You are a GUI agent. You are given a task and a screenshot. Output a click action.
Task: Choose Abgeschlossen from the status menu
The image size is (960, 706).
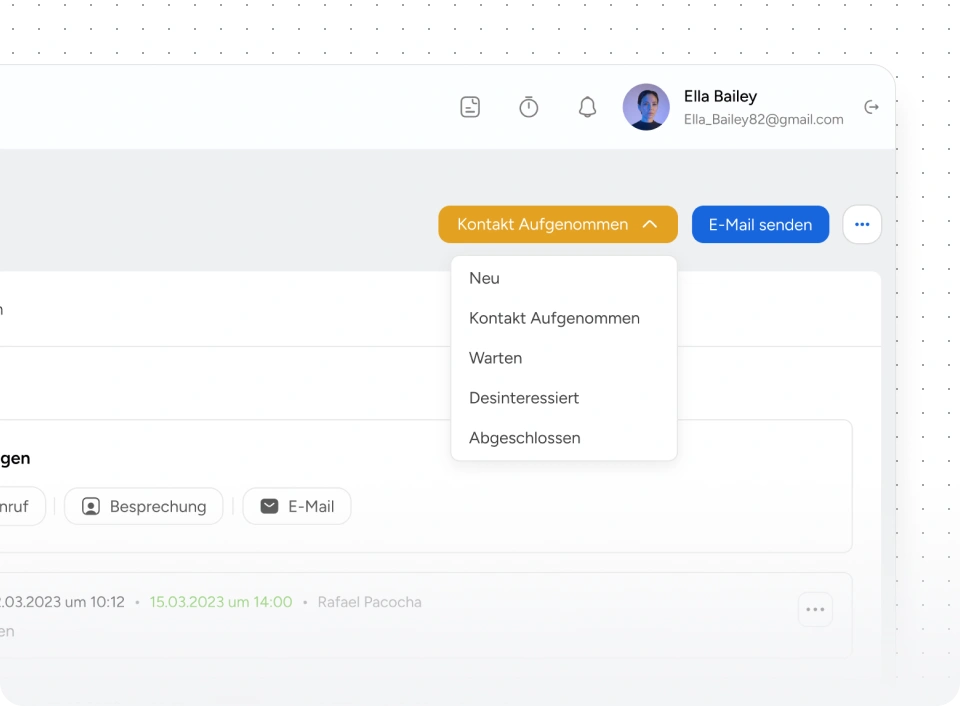click(x=525, y=438)
